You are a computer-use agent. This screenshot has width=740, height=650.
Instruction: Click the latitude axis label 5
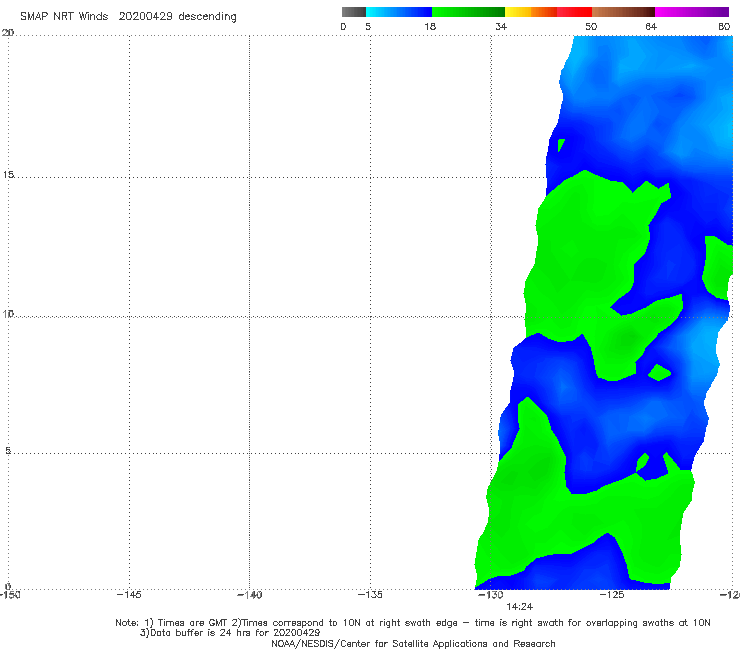click(8, 450)
